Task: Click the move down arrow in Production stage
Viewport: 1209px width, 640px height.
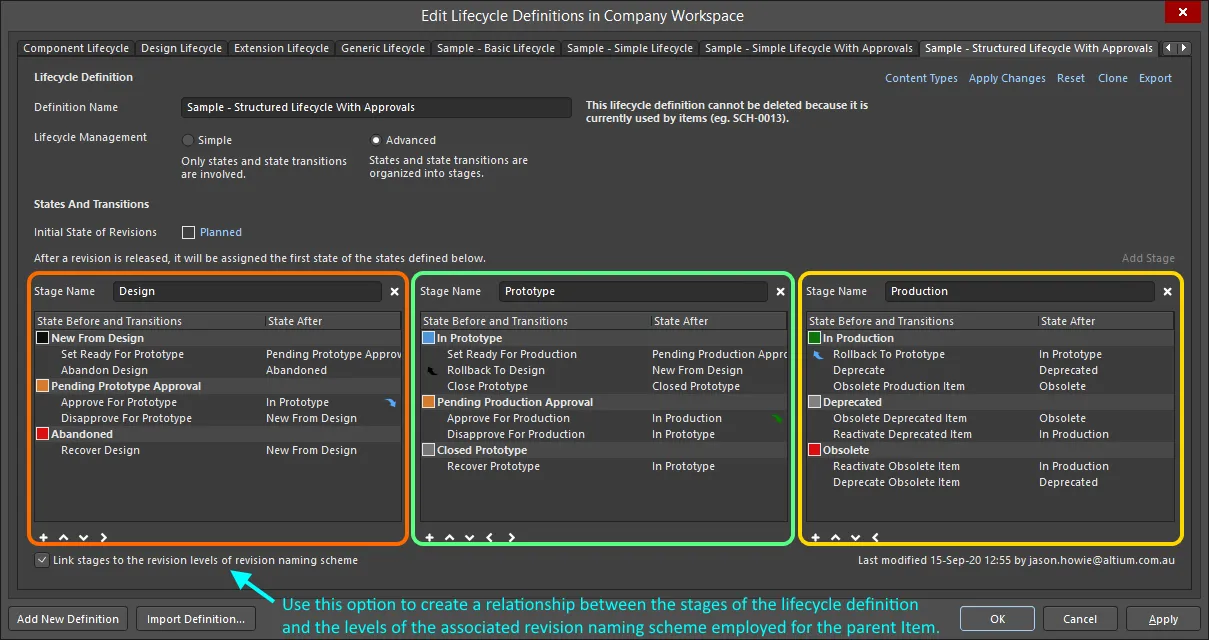Action: tap(855, 537)
